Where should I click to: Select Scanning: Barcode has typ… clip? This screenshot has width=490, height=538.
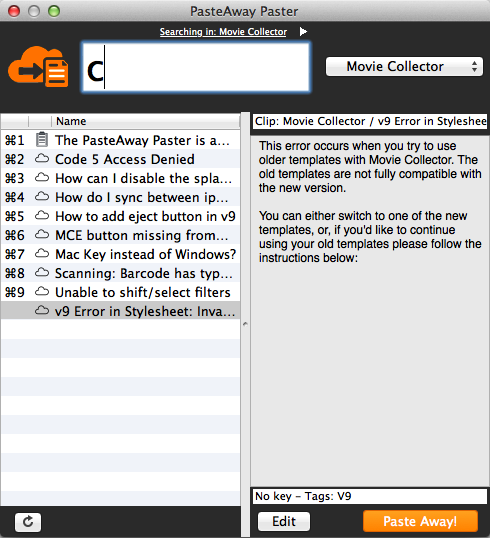click(x=120, y=273)
